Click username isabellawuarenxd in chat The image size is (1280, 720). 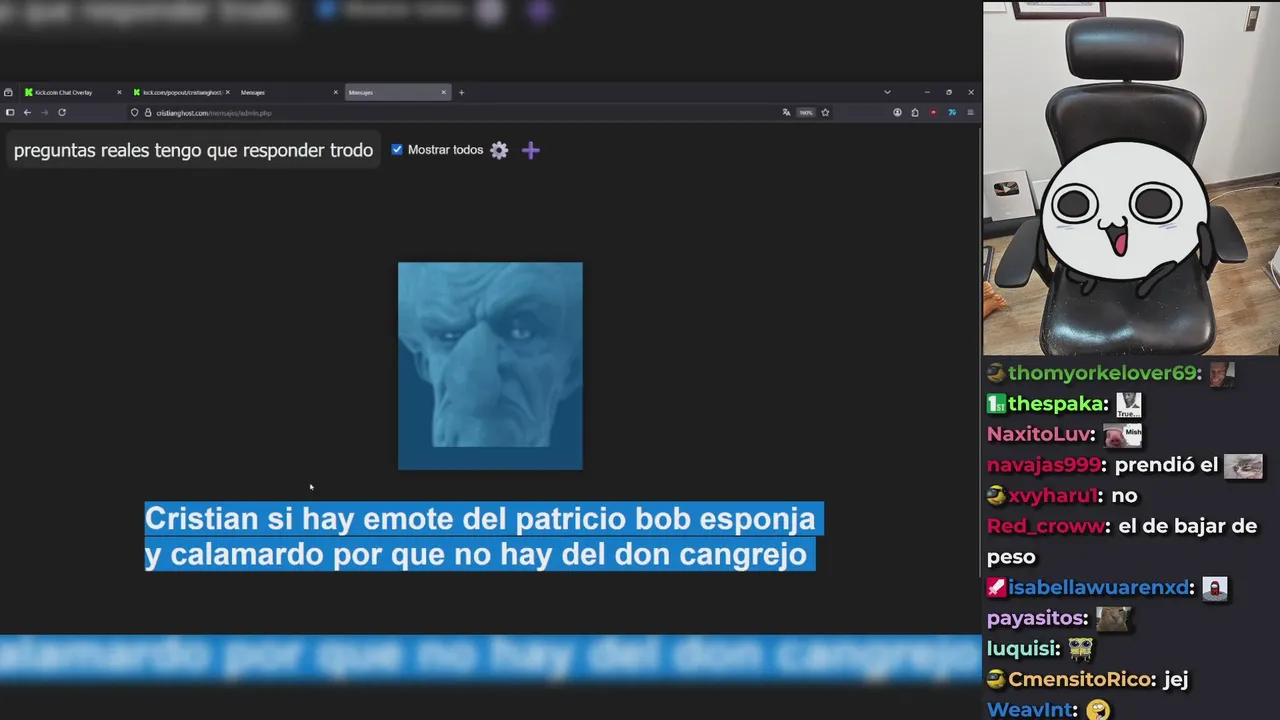coord(1101,588)
